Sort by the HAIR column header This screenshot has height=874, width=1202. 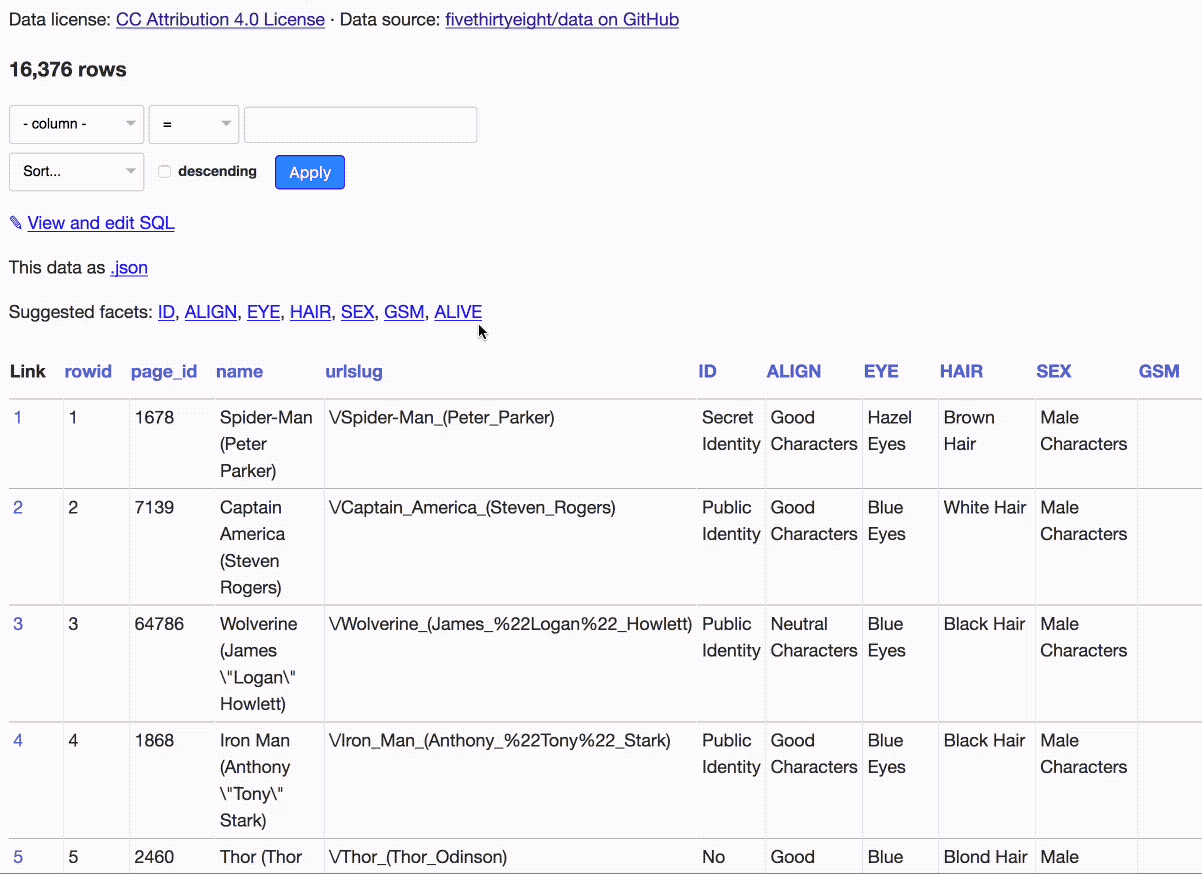pos(961,371)
